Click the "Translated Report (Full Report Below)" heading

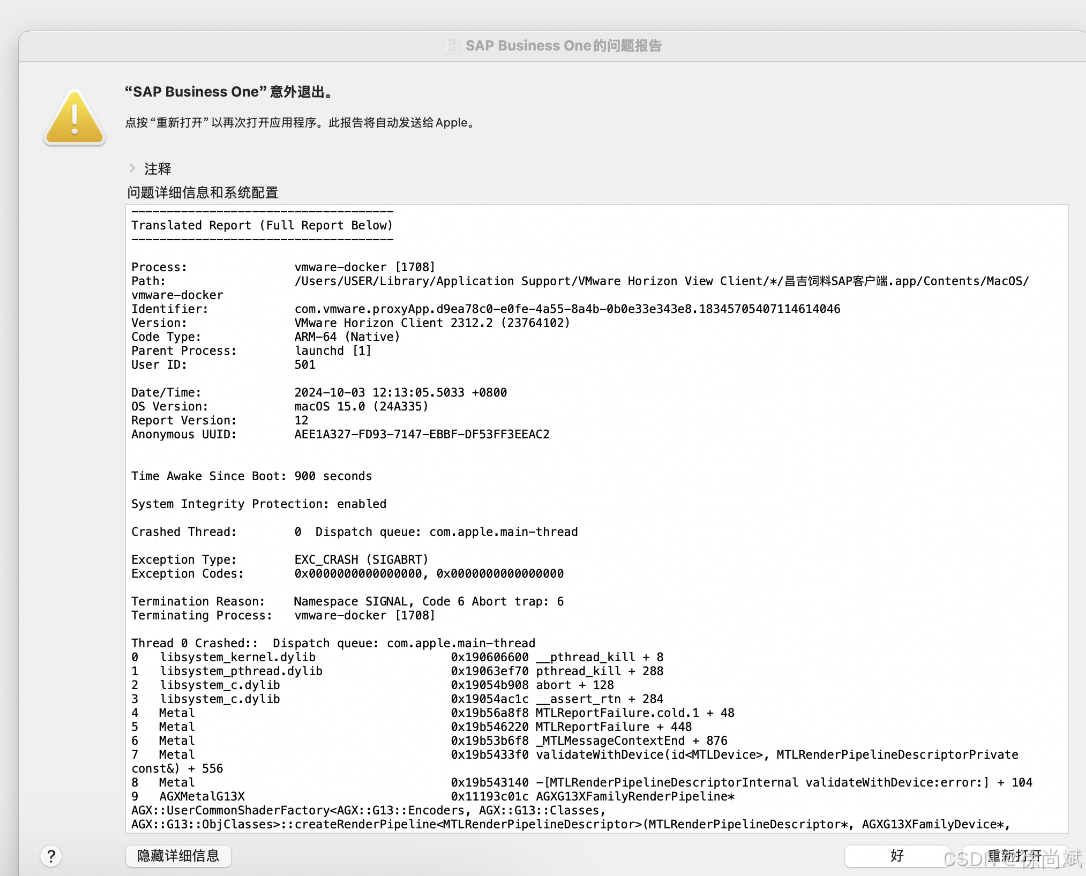tap(262, 225)
